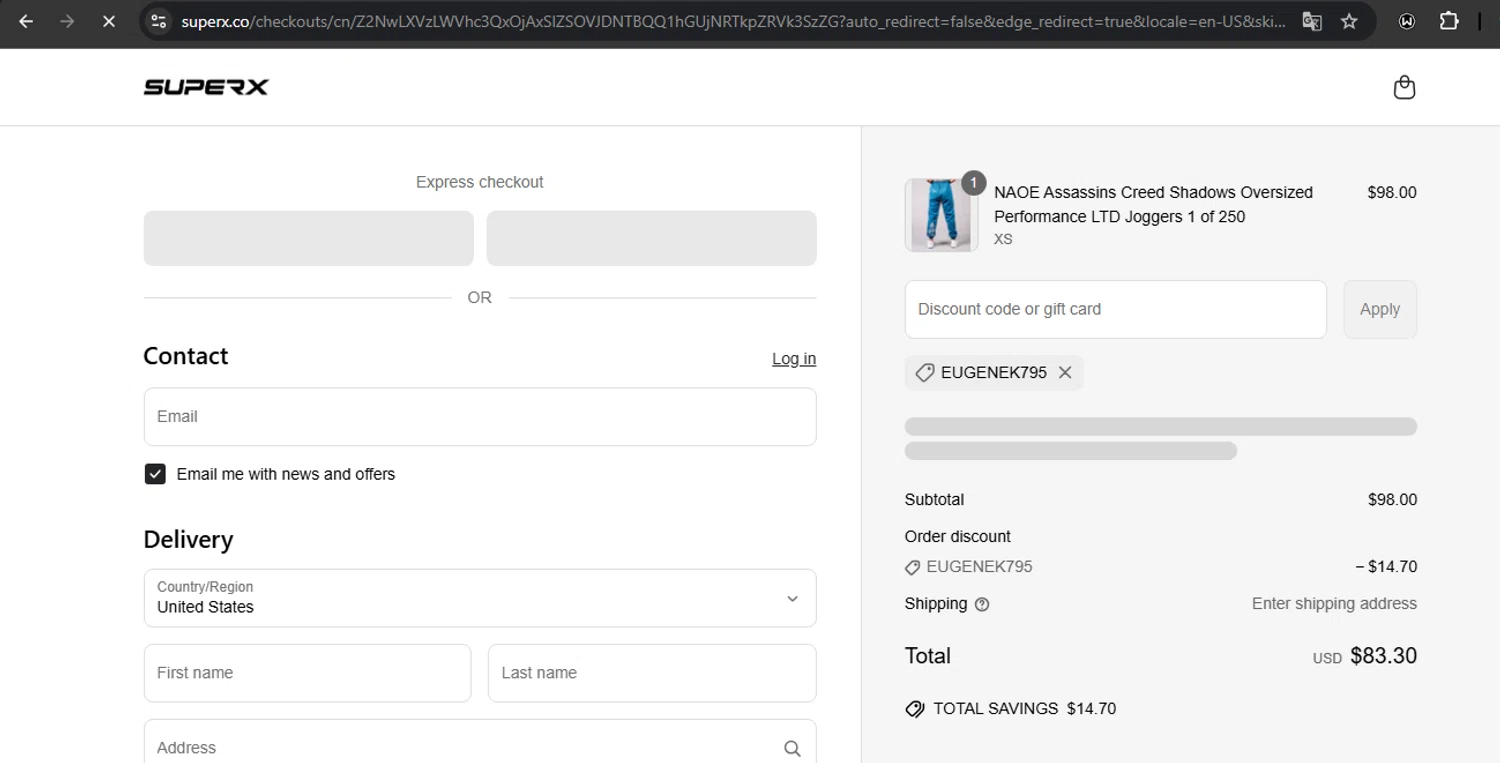Remove EUGENEK795 discount code chip
1500x763 pixels.
pos(1065,372)
